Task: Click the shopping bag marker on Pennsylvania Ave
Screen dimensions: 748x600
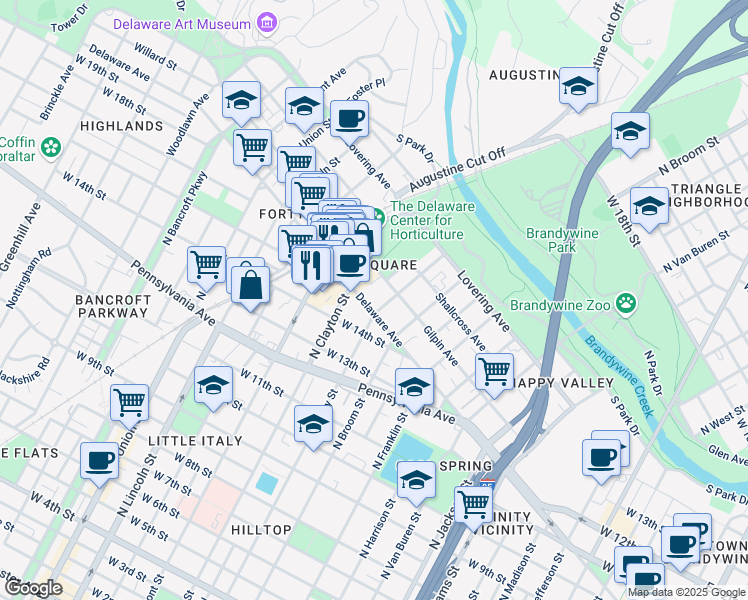Action: tap(249, 284)
